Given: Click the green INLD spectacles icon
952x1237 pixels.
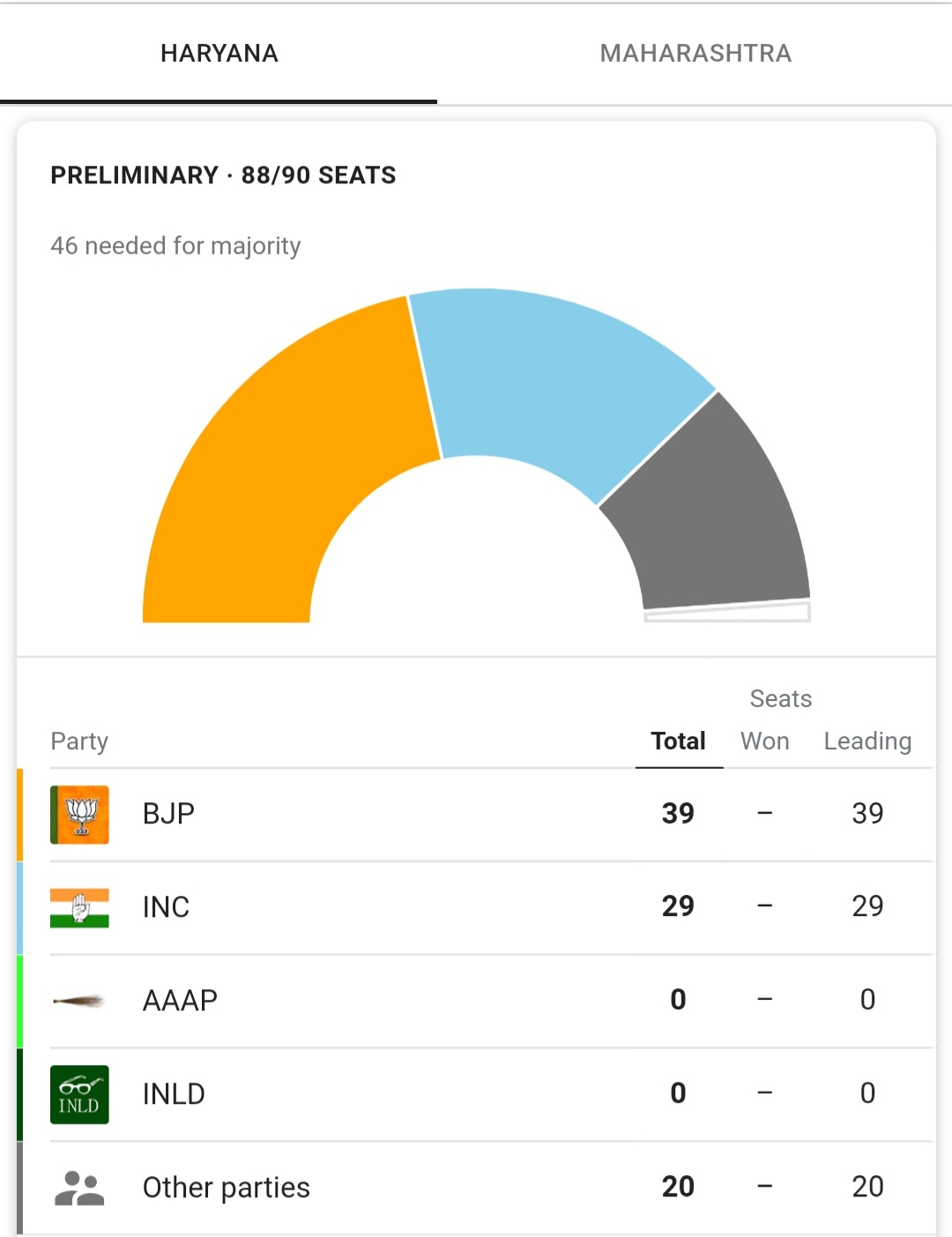Looking at the screenshot, I should 79,1094.
